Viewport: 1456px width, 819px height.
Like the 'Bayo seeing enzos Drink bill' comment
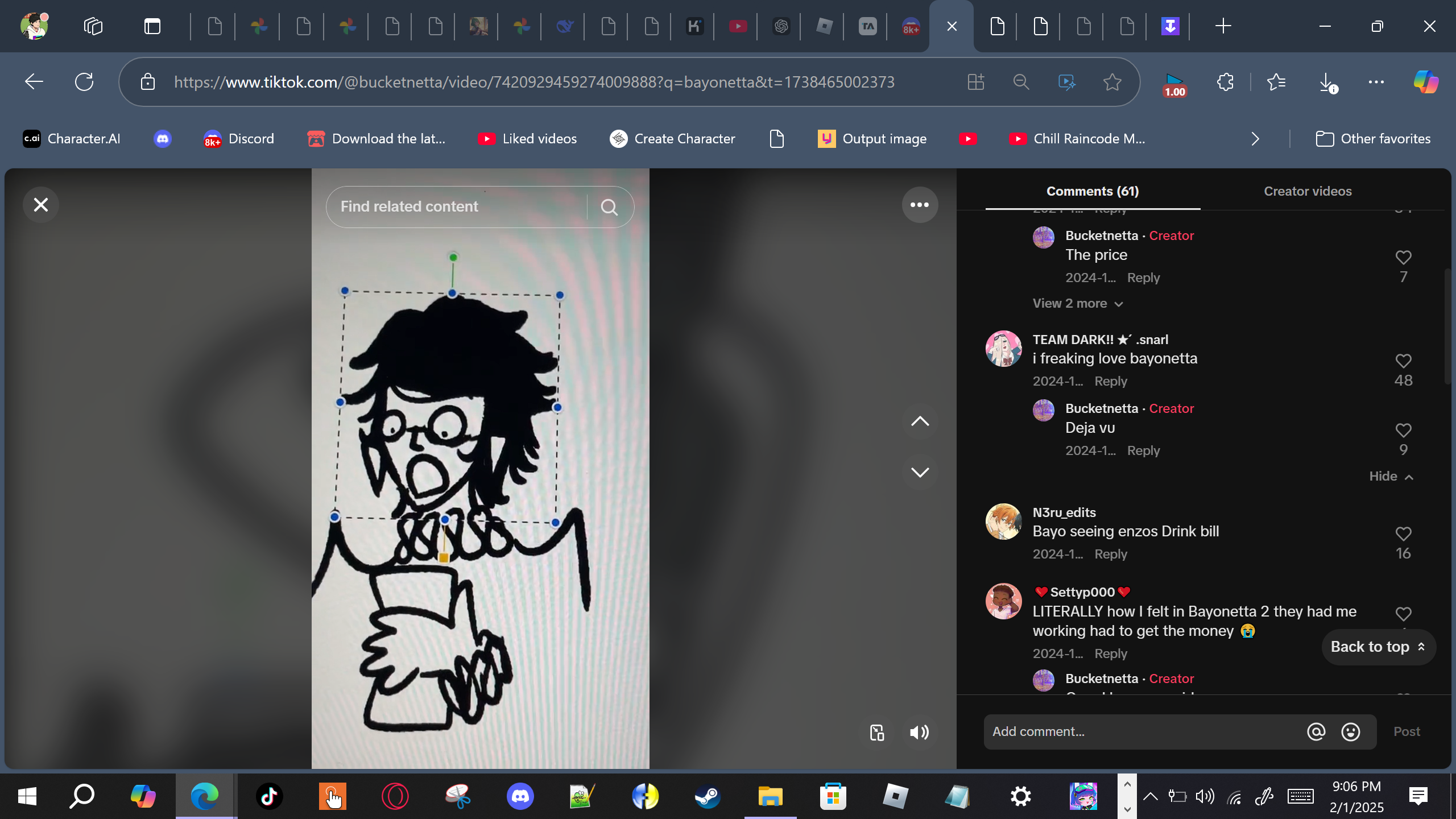[x=1403, y=534]
